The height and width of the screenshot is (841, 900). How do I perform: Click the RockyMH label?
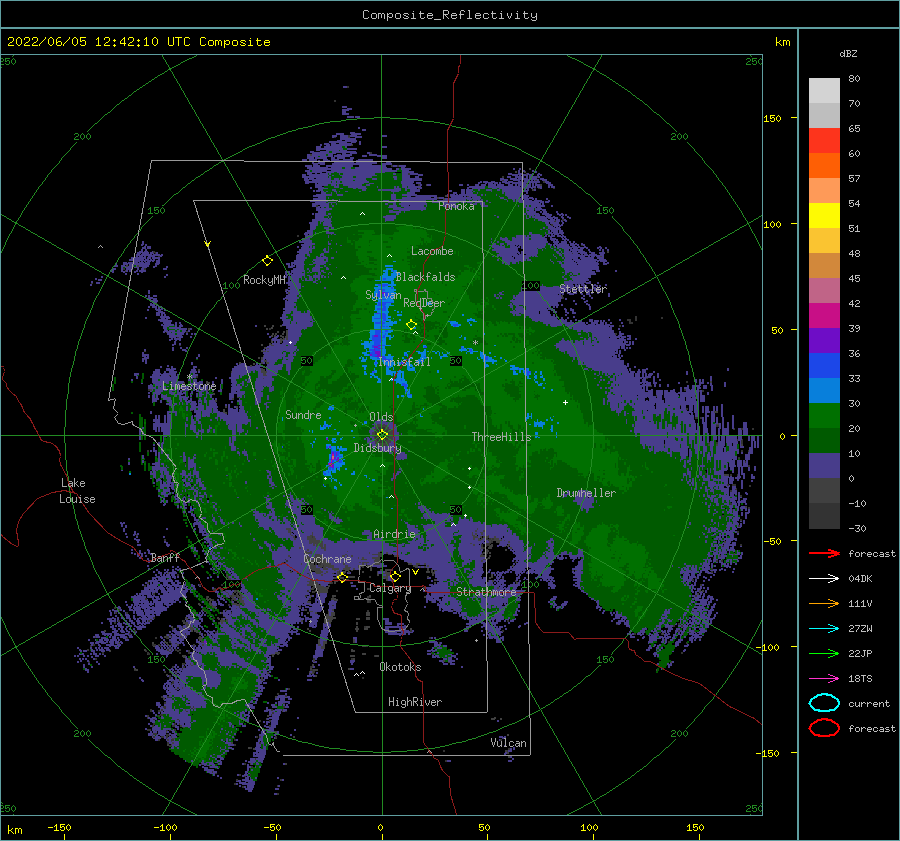[264, 280]
